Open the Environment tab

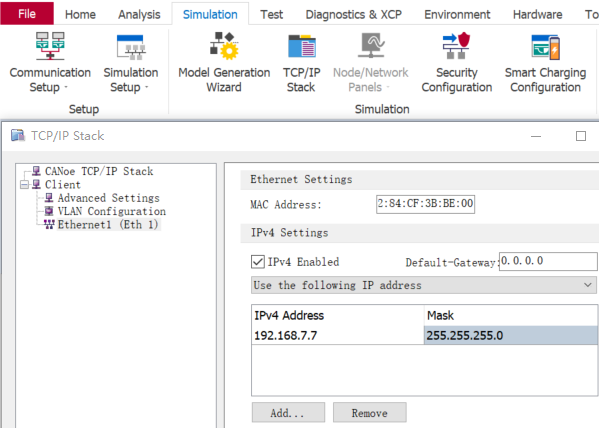(457, 15)
